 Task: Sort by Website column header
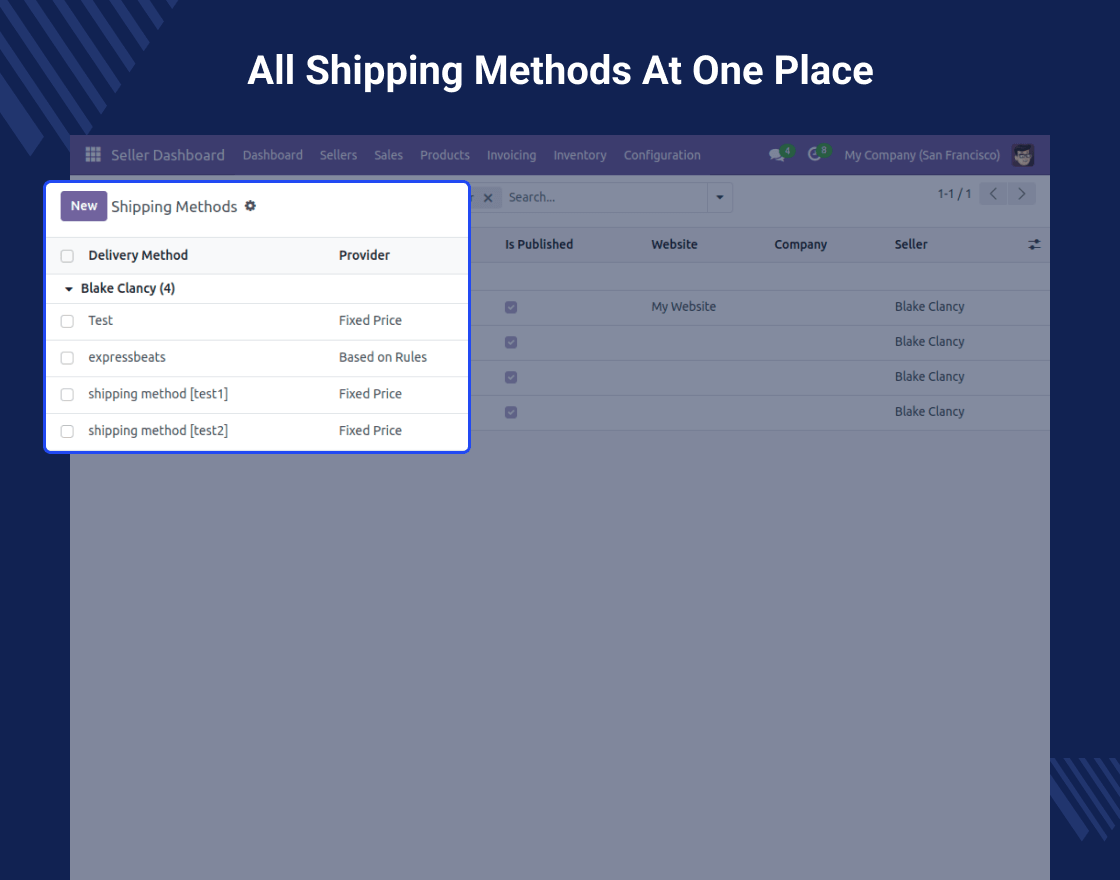pyautogui.click(x=674, y=244)
